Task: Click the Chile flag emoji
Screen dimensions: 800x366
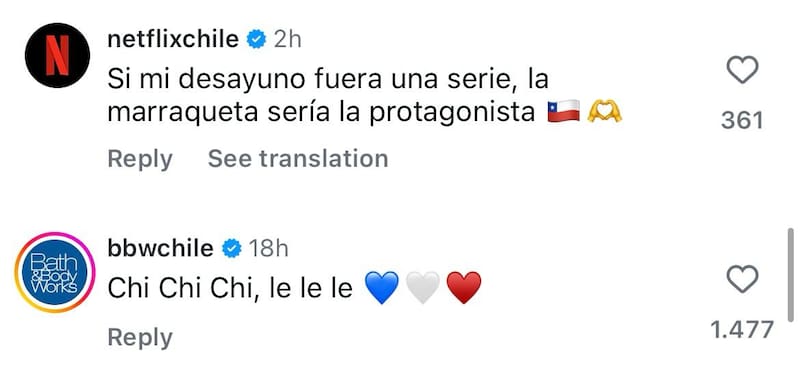Action: tap(564, 111)
